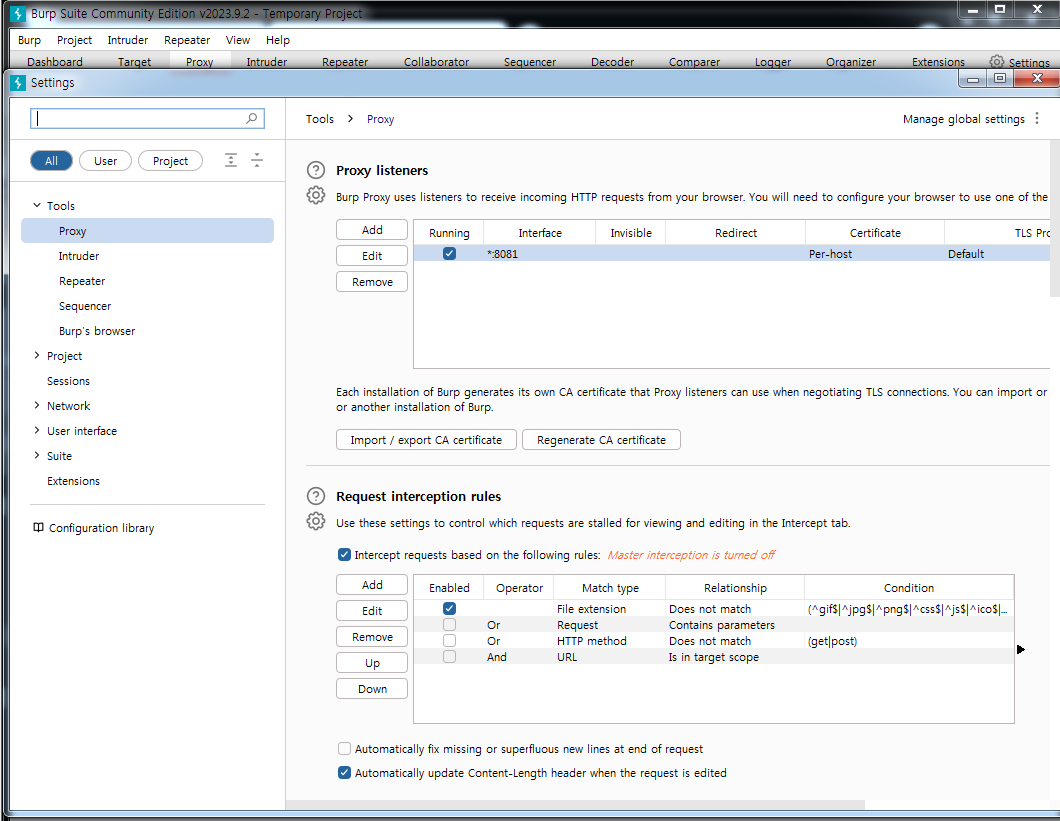Enable the HTTP method rule checkbox
Viewport: 1060px width, 821px height.
point(450,640)
